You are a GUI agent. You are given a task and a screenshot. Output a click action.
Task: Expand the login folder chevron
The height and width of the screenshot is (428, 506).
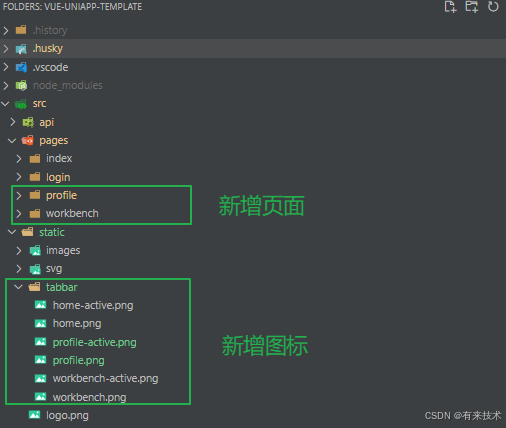pyautogui.click(x=19, y=177)
